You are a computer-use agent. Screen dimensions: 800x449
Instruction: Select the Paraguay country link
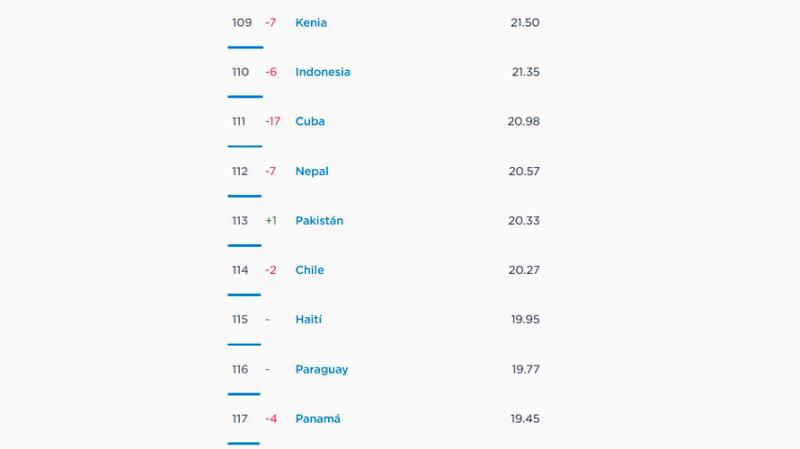322,369
